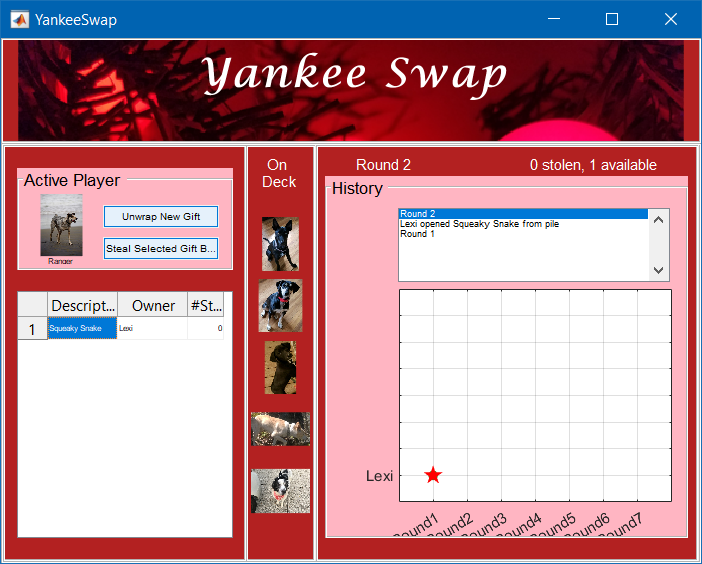This screenshot has width=702, height=564.
Task: Click the fourth On Deck dog photo
Action: (280, 429)
